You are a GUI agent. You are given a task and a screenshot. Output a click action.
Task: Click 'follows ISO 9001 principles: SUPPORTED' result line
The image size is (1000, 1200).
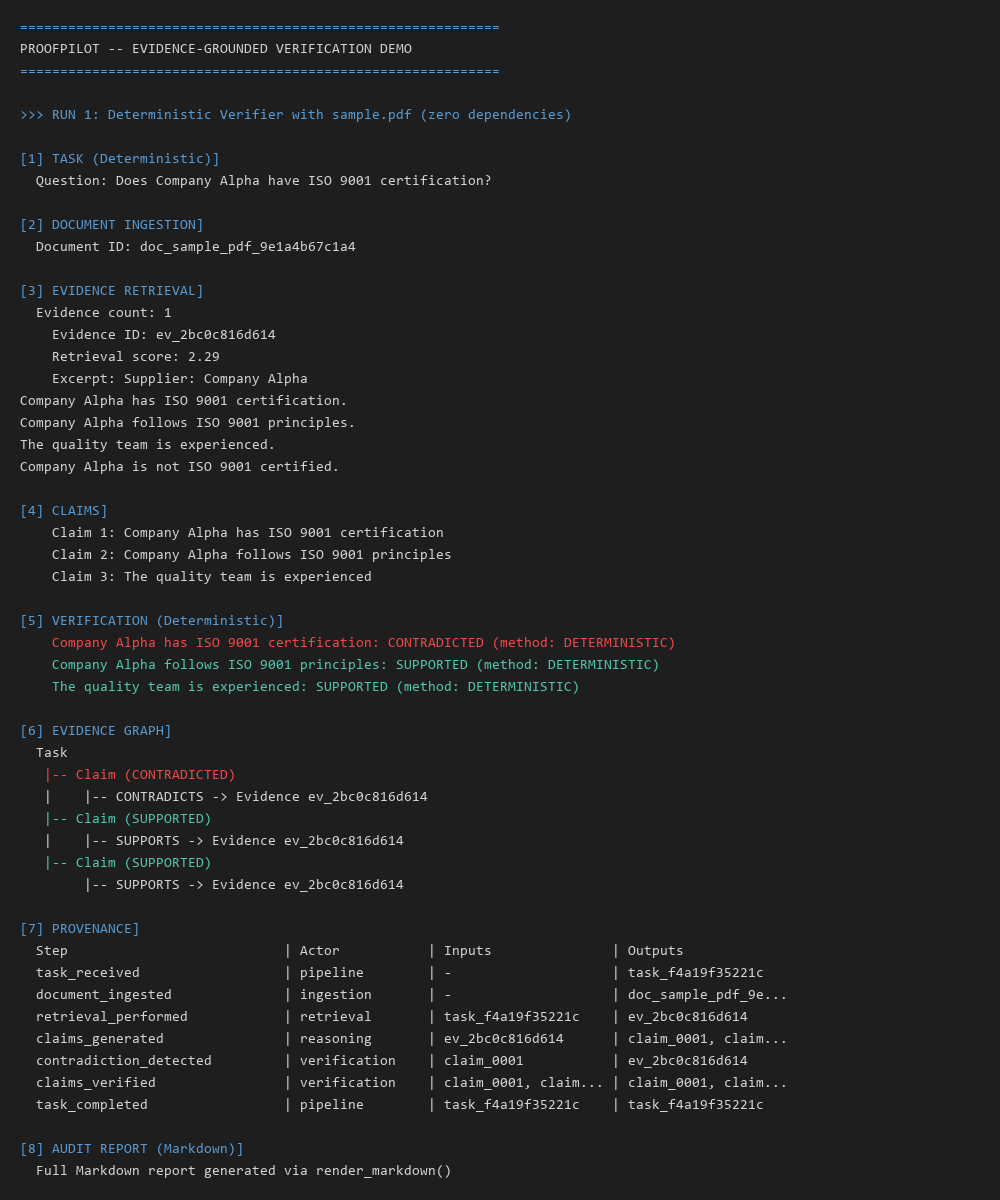(x=356, y=664)
